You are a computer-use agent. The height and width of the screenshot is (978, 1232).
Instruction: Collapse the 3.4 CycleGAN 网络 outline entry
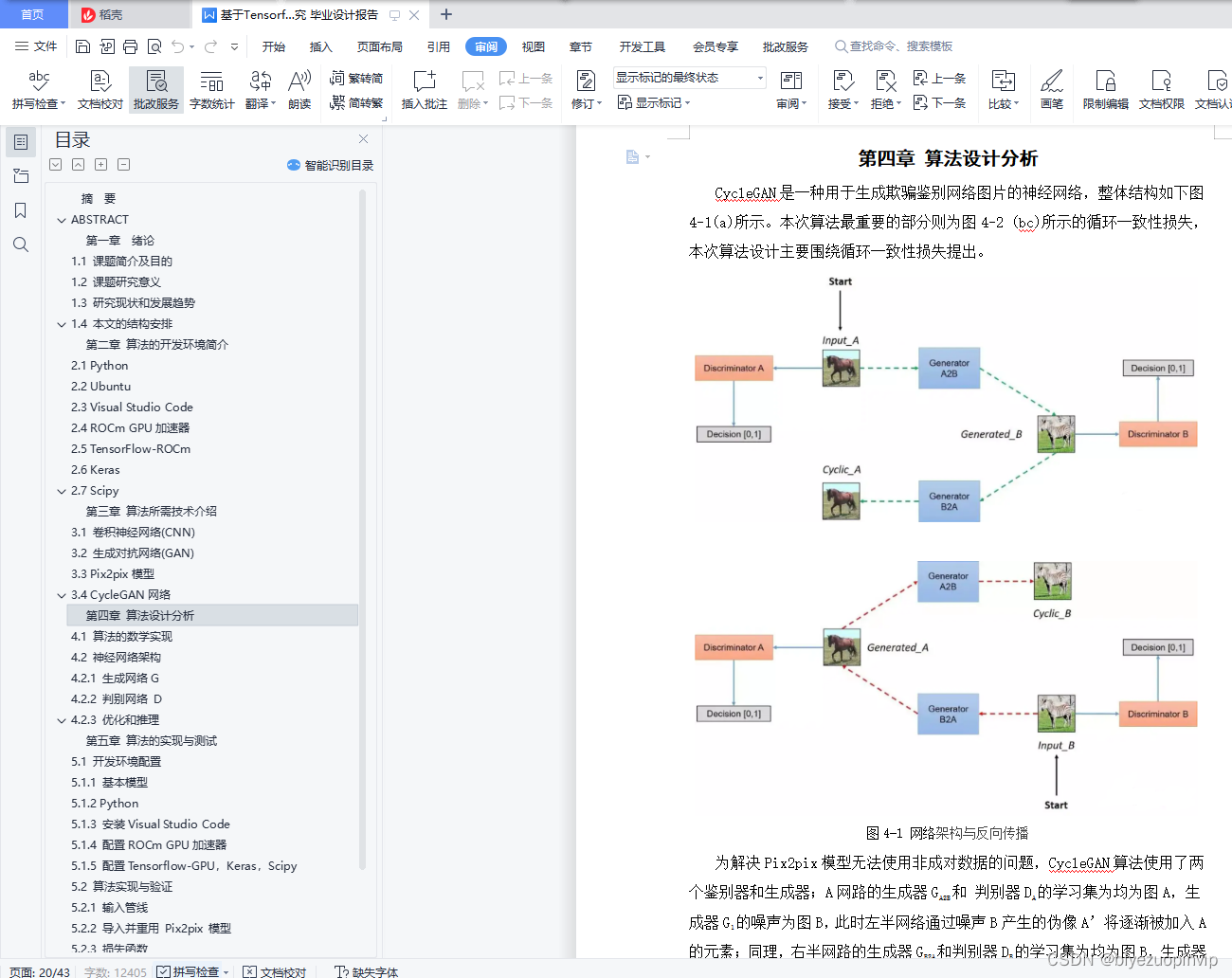tap(62, 594)
